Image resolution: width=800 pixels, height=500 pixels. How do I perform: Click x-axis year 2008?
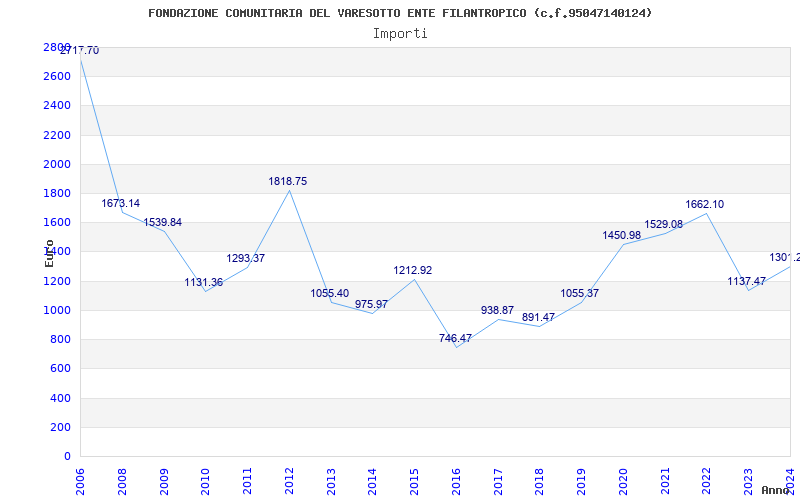pyautogui.click(x=122, y=482)
